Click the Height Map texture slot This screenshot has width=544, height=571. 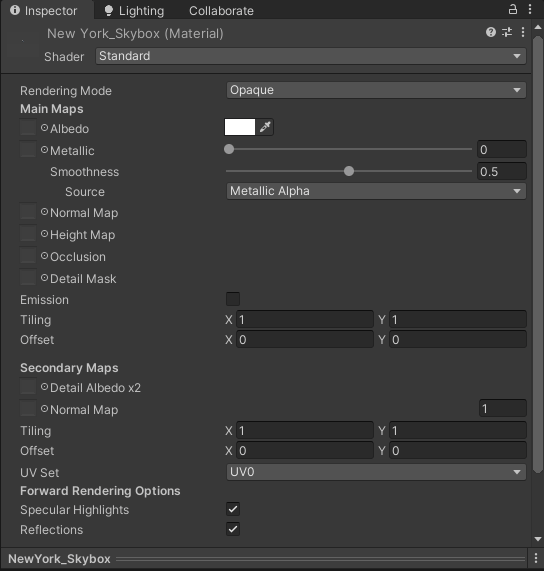point(28,233)
